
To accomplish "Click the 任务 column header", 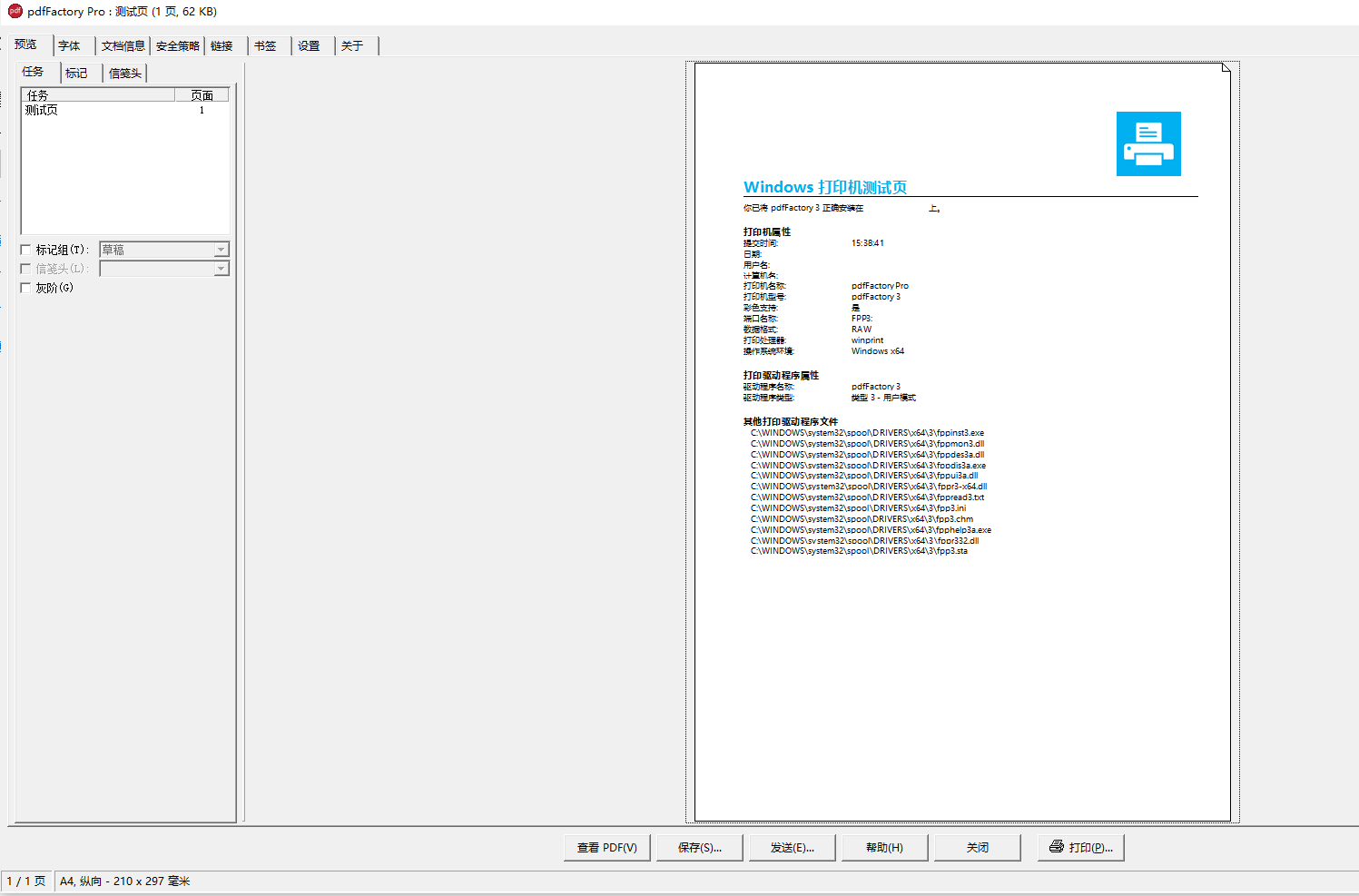I will [98, 95].
